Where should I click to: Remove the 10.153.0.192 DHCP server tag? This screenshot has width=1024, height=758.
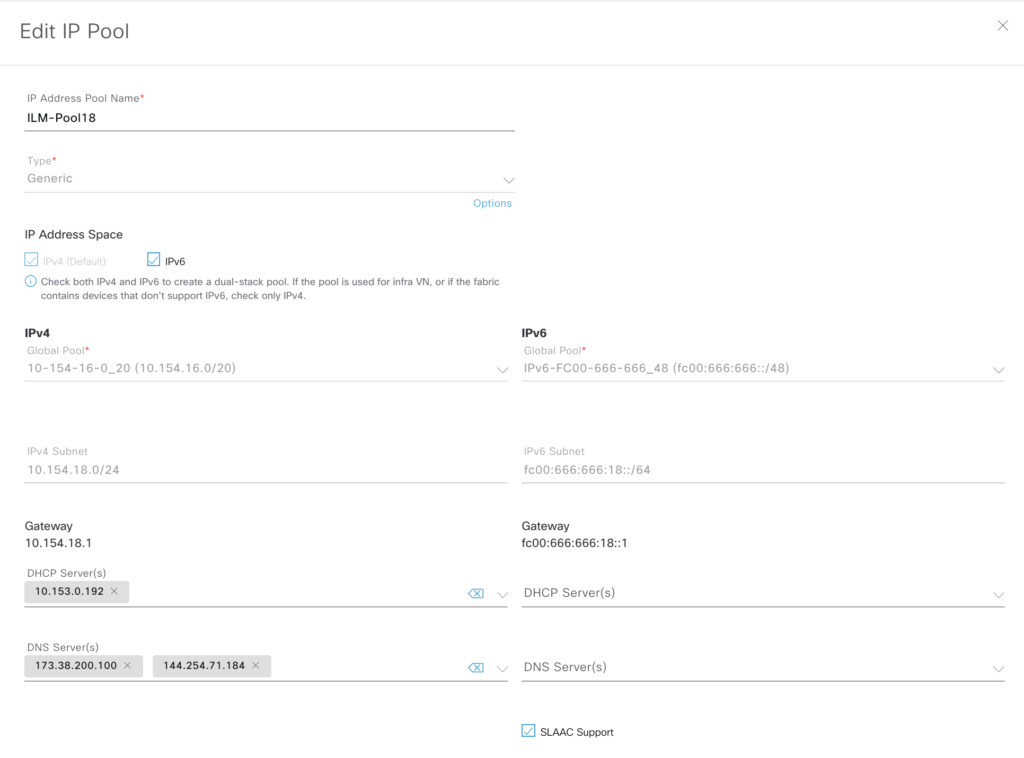point(114,592)
